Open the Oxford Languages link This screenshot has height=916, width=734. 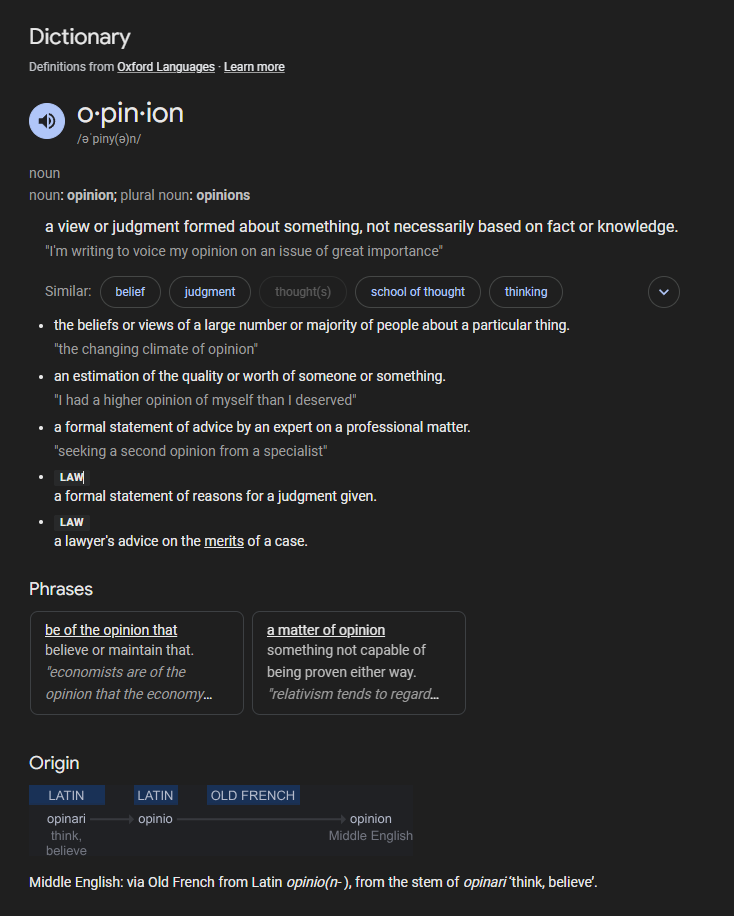pyautogui.click(x=166, y=67)
